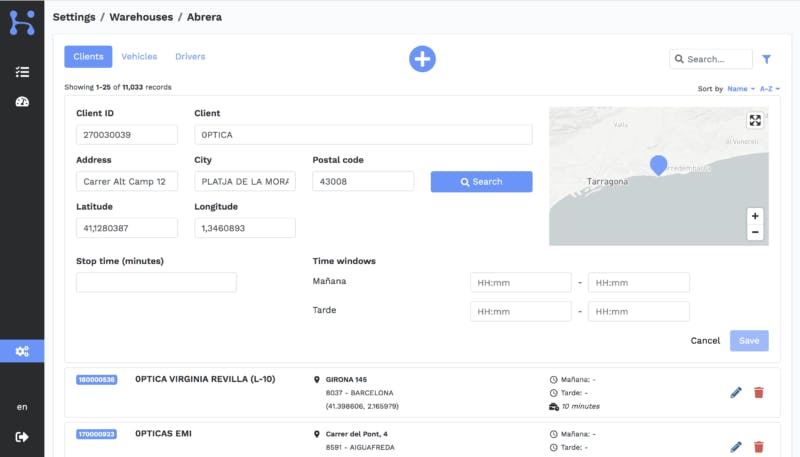Viewport: 800px width, 457px height.
Task: Zoom in on the map
Action: (755, 216)
